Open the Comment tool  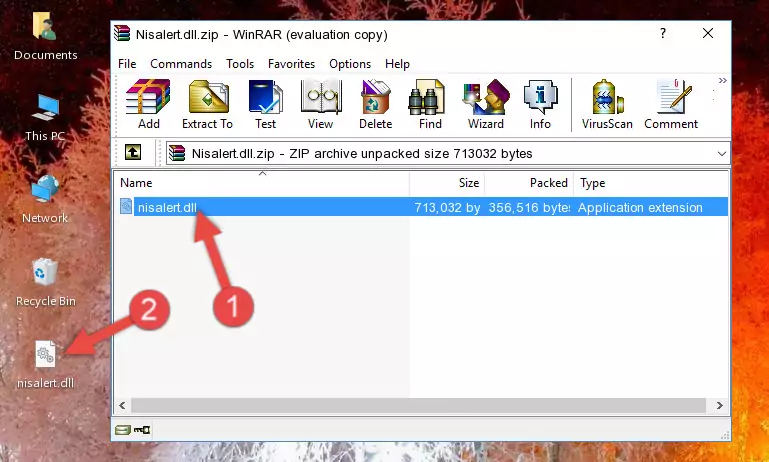(671, 104)
